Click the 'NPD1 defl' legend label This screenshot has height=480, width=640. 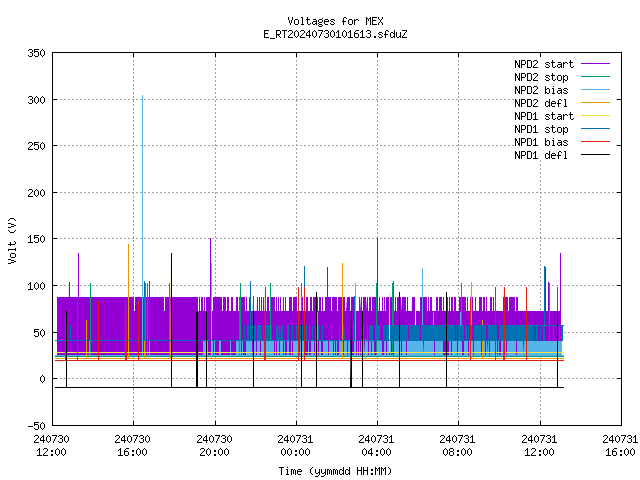click(541, 155)
